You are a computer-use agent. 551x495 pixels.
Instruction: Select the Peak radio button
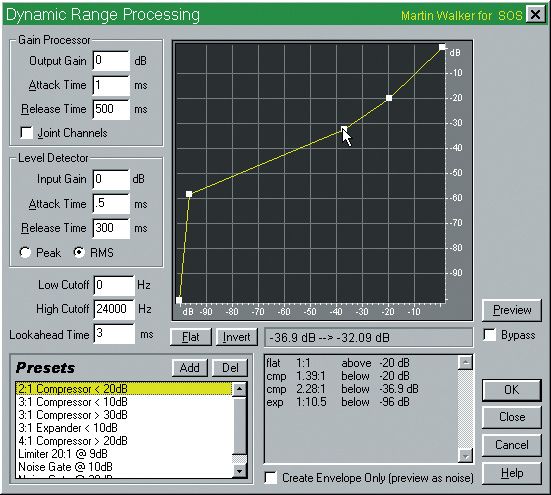pos(25,253)
